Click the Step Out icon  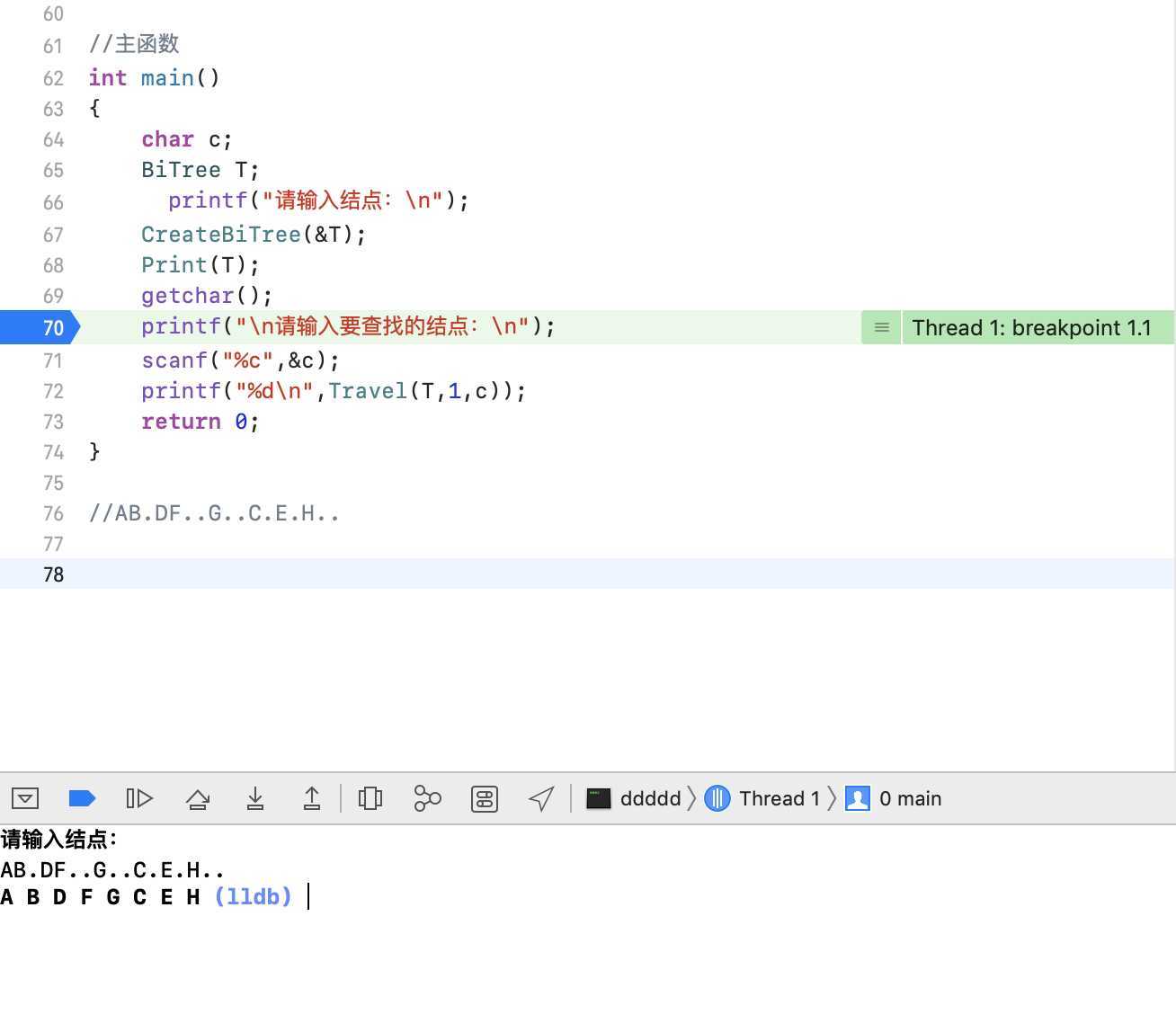(x=312, y=798)
